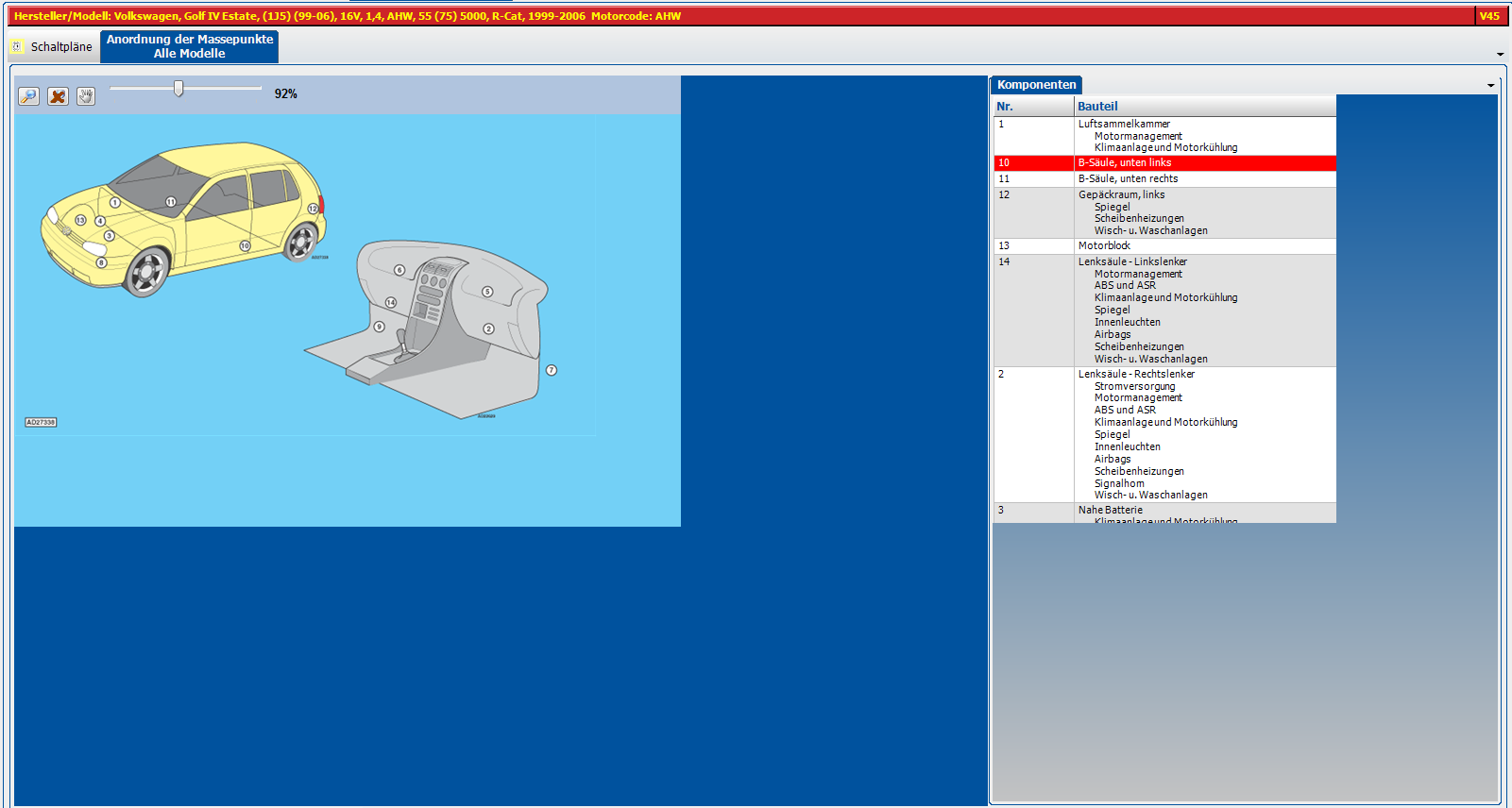Image resolution: width=1512 pixels, height=808 pixels.
Task: Select the hand pan tool
Action: pos(86,96)
